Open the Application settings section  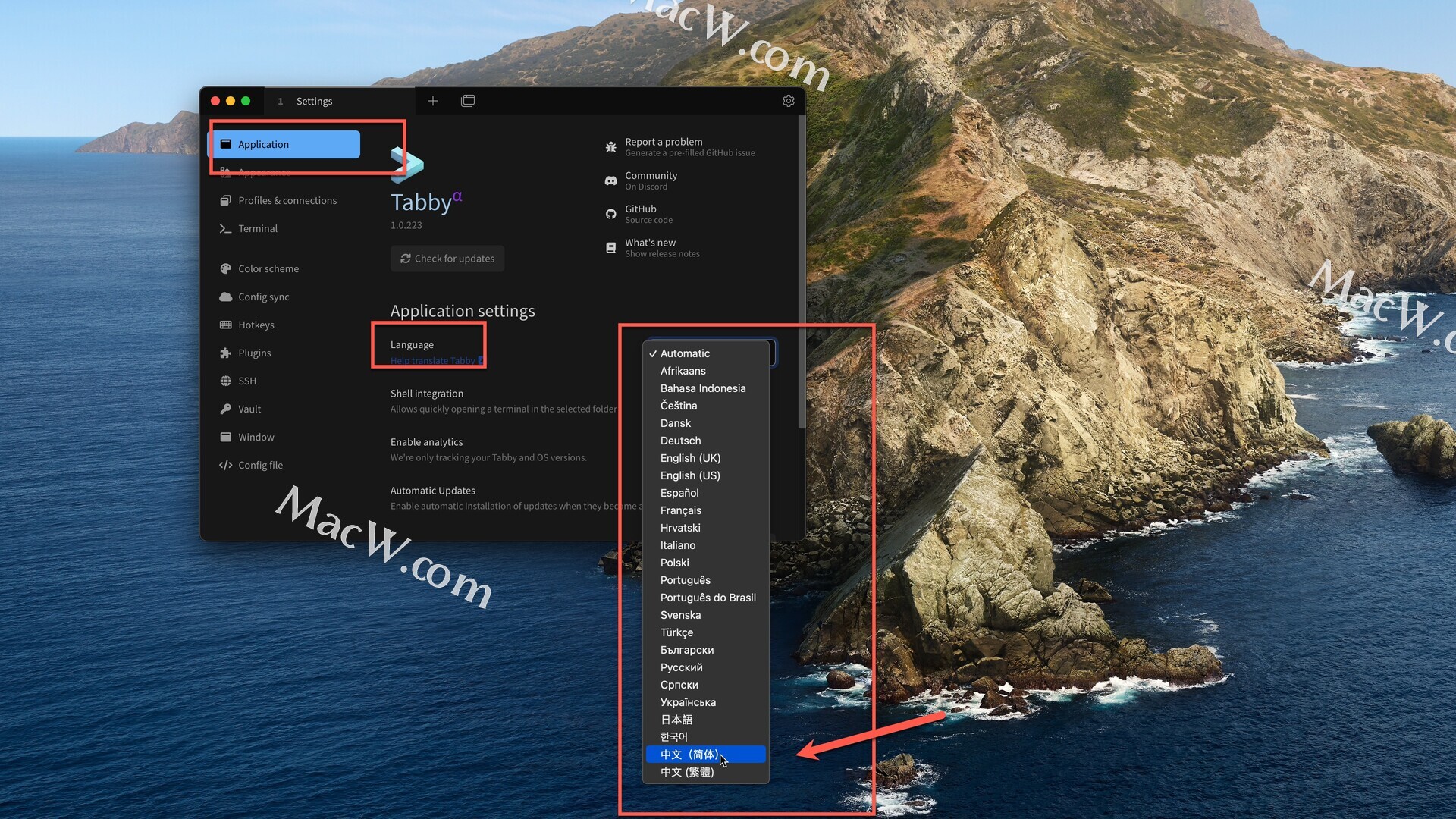284,144
